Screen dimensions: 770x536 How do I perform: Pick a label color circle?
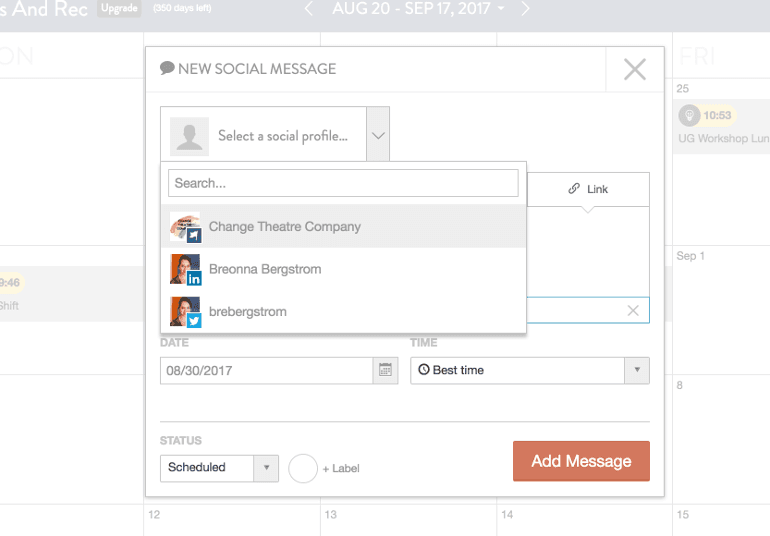pos(303,468)
